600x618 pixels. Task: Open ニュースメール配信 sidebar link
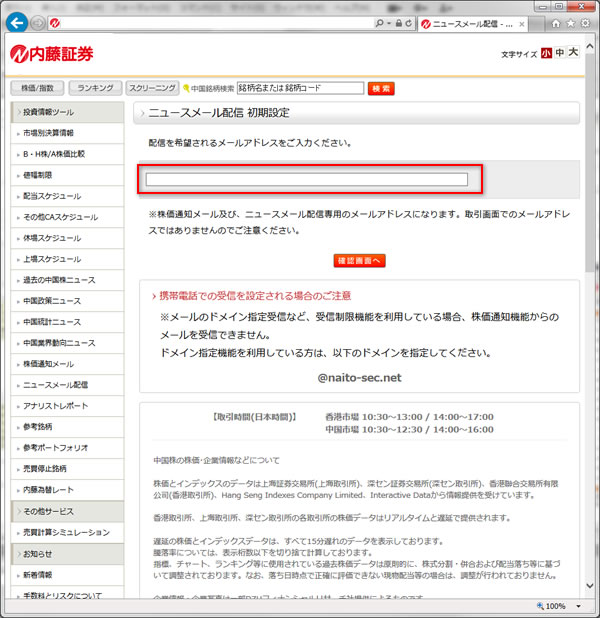[x=67, y=385]
